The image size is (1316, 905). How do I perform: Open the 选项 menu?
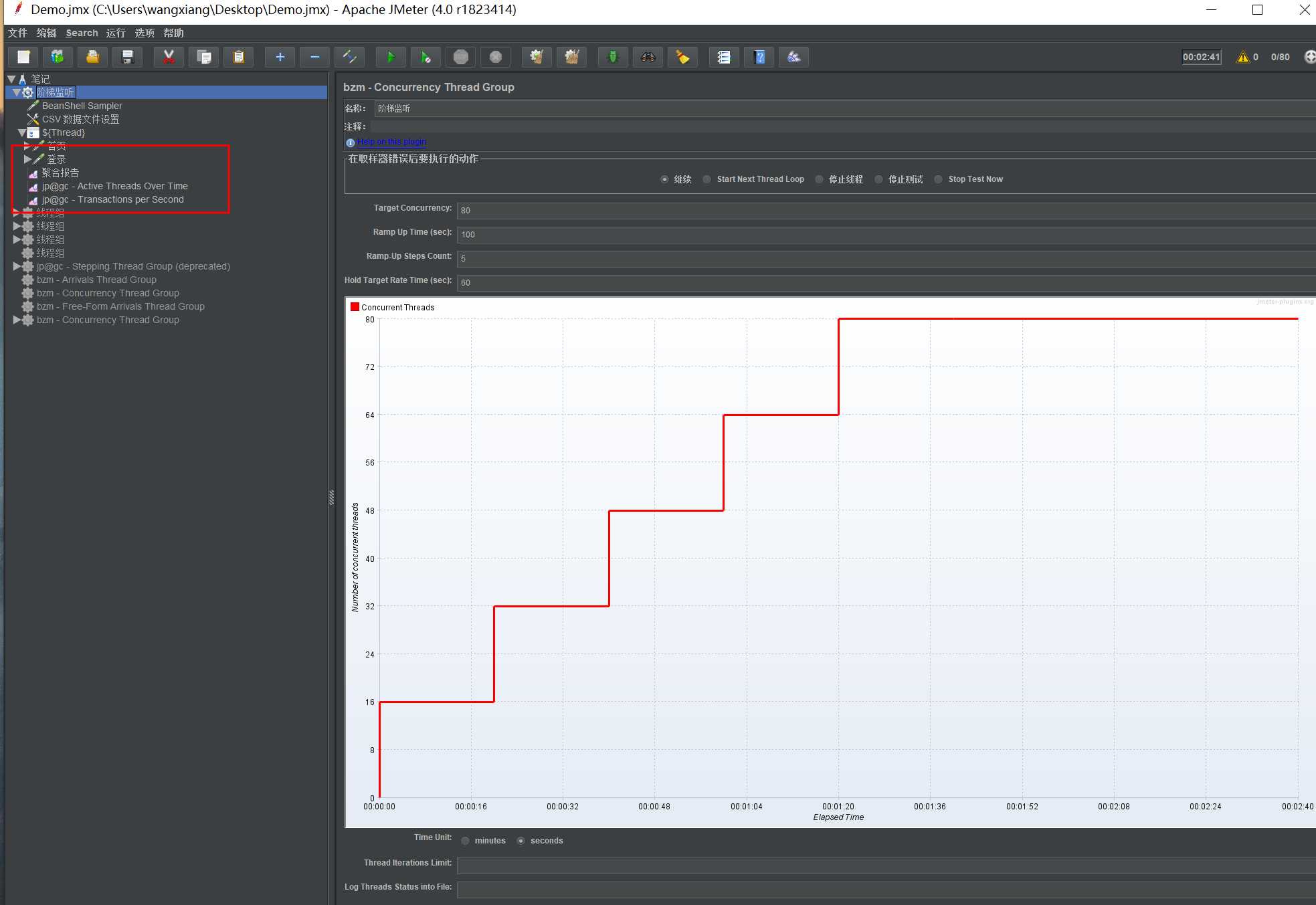pyautogui.click(x=145, y=33)
